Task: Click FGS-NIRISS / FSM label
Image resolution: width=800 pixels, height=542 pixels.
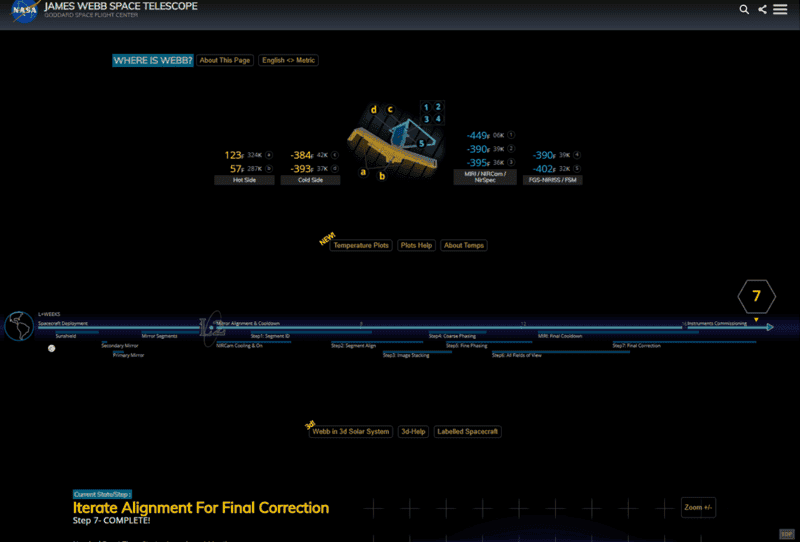Action: click(553, 180)
